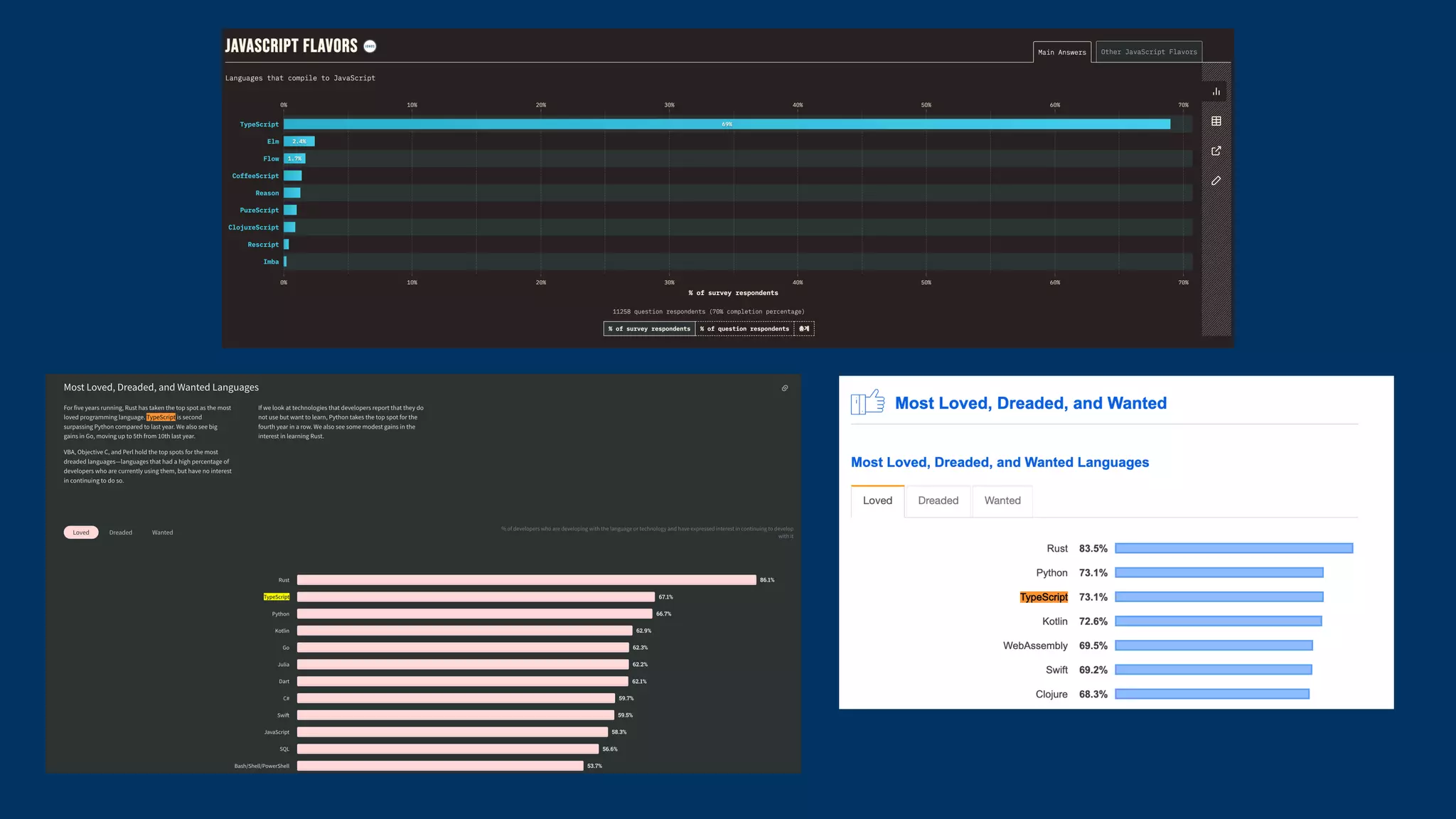Click Rust's 83.5% blue bar
Viewport: 1456px width, 819px height.
[1233, 548]
